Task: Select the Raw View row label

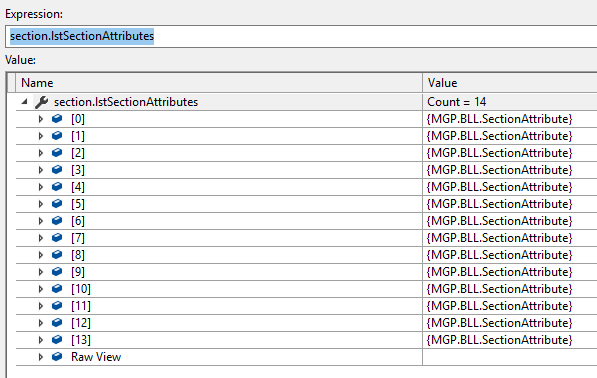Action: click(x=96, y=357)
